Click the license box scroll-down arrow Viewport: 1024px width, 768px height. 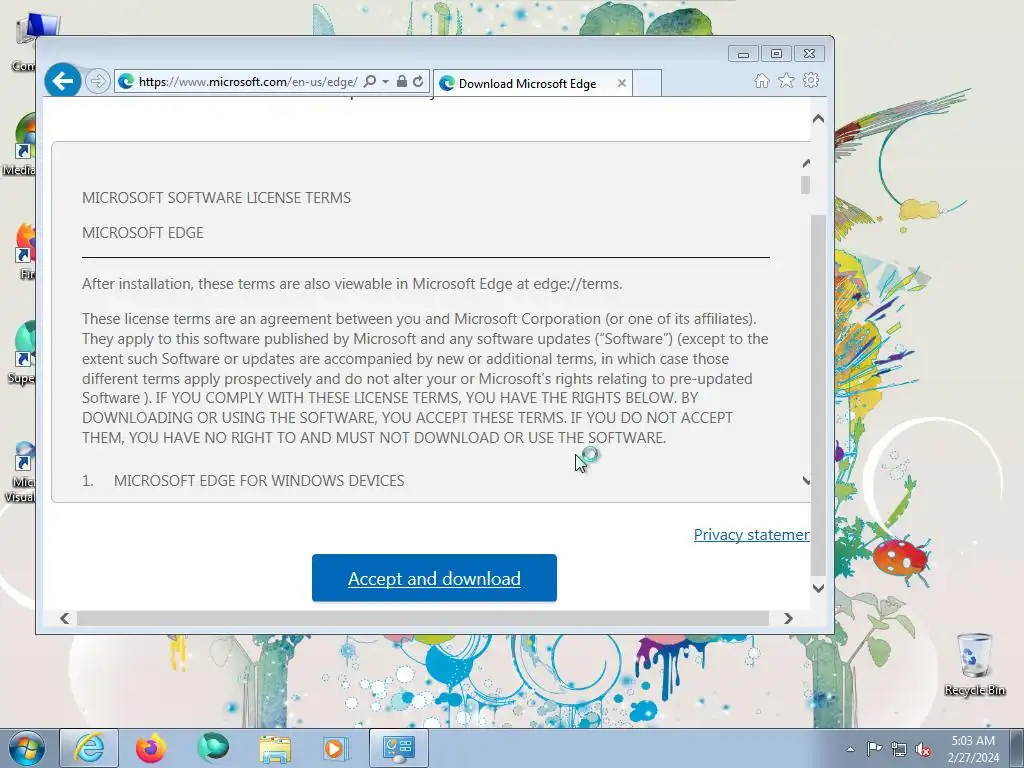pos(806,481)
